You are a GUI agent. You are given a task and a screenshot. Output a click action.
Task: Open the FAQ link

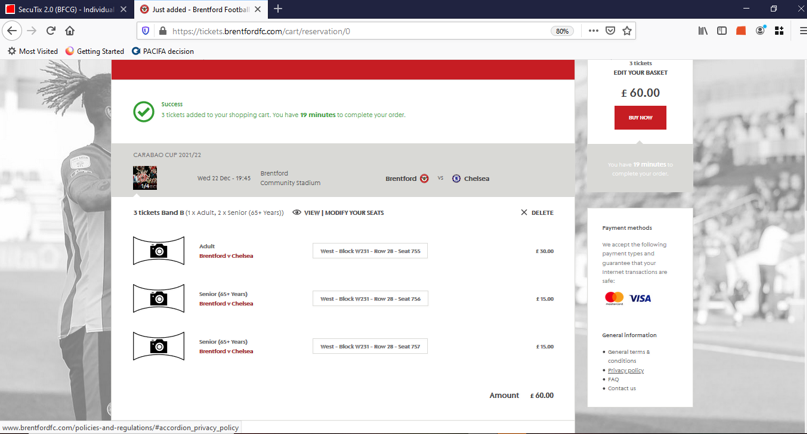(x=613, y=379)
